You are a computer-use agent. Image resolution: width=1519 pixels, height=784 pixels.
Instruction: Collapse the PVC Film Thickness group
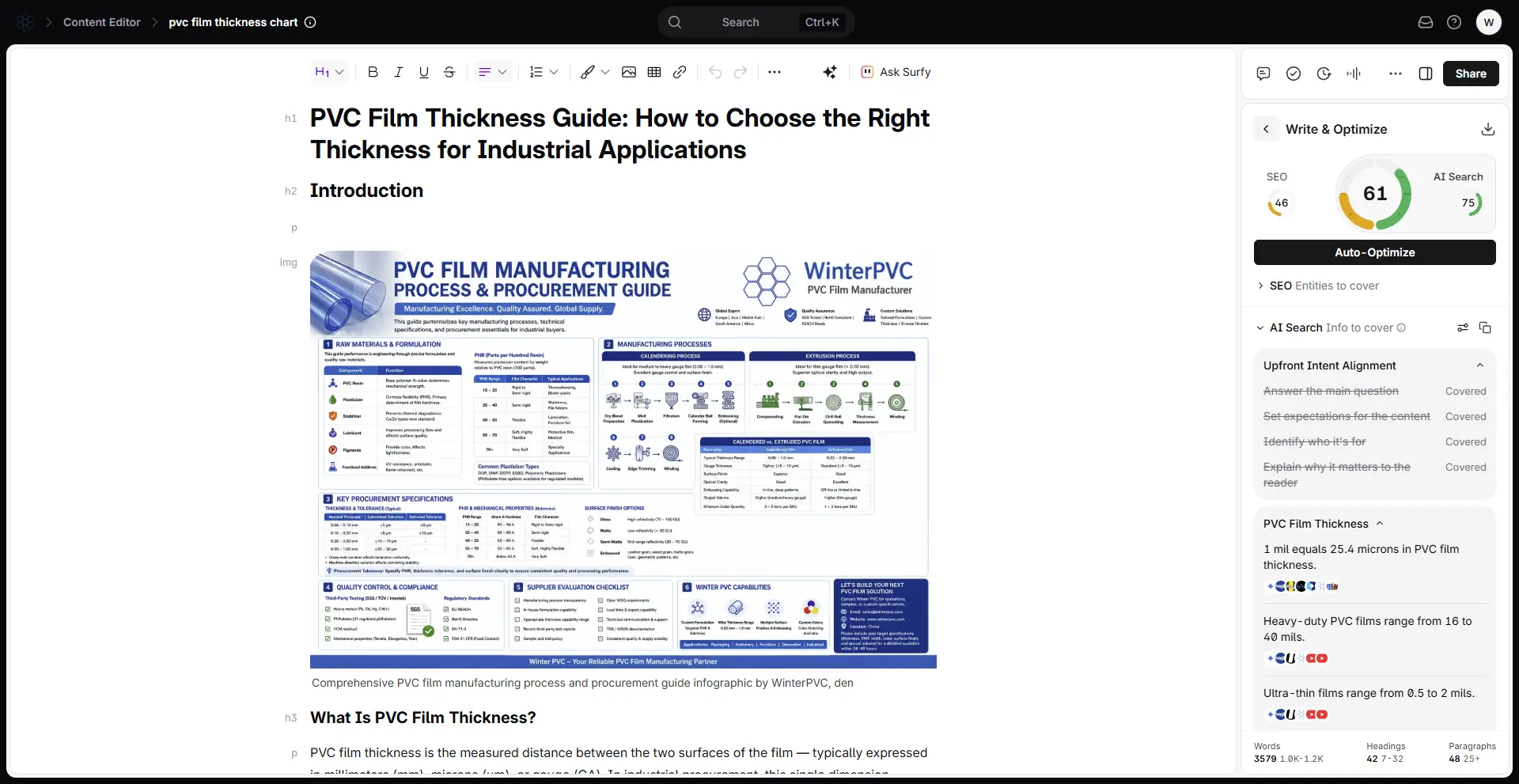[1380, 524]
